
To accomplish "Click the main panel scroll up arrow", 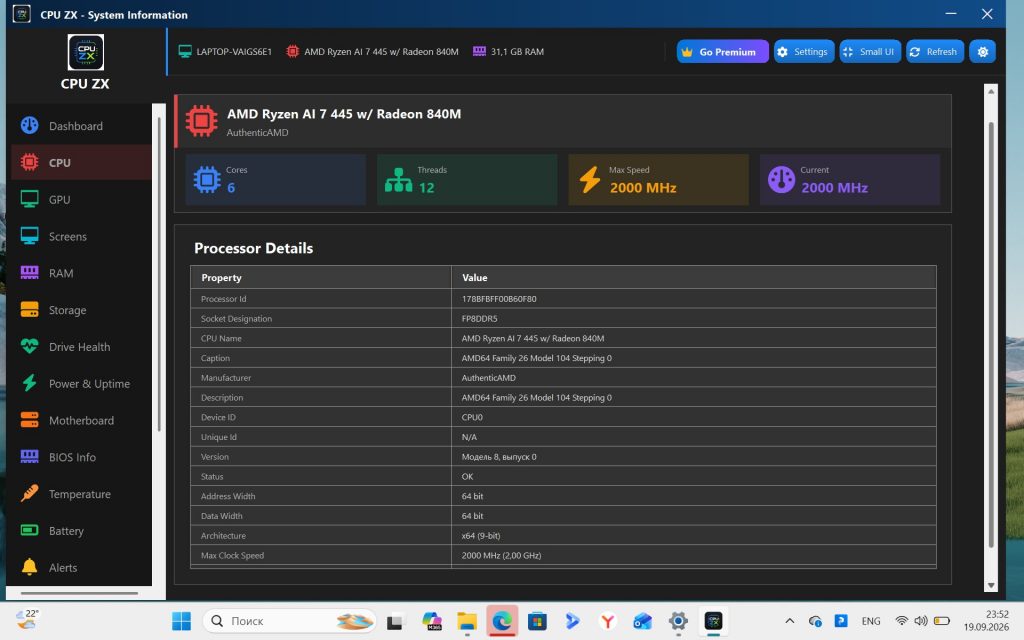I will (991, 91).
